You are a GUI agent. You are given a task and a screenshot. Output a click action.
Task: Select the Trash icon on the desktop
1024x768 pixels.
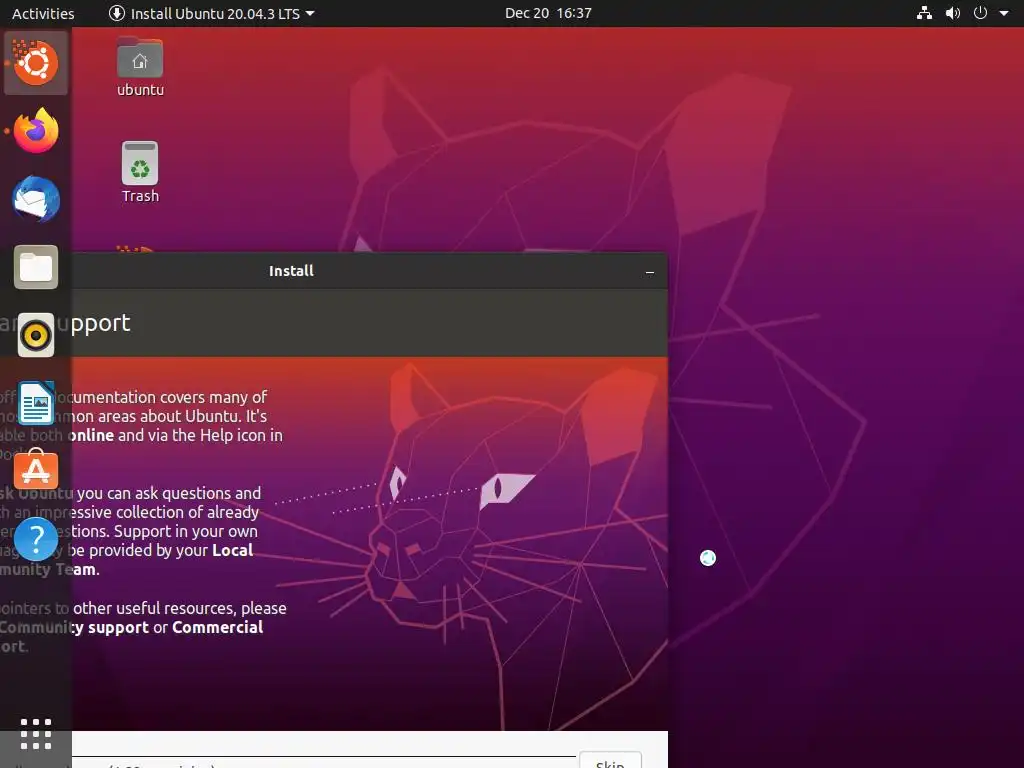coord(140,172)
